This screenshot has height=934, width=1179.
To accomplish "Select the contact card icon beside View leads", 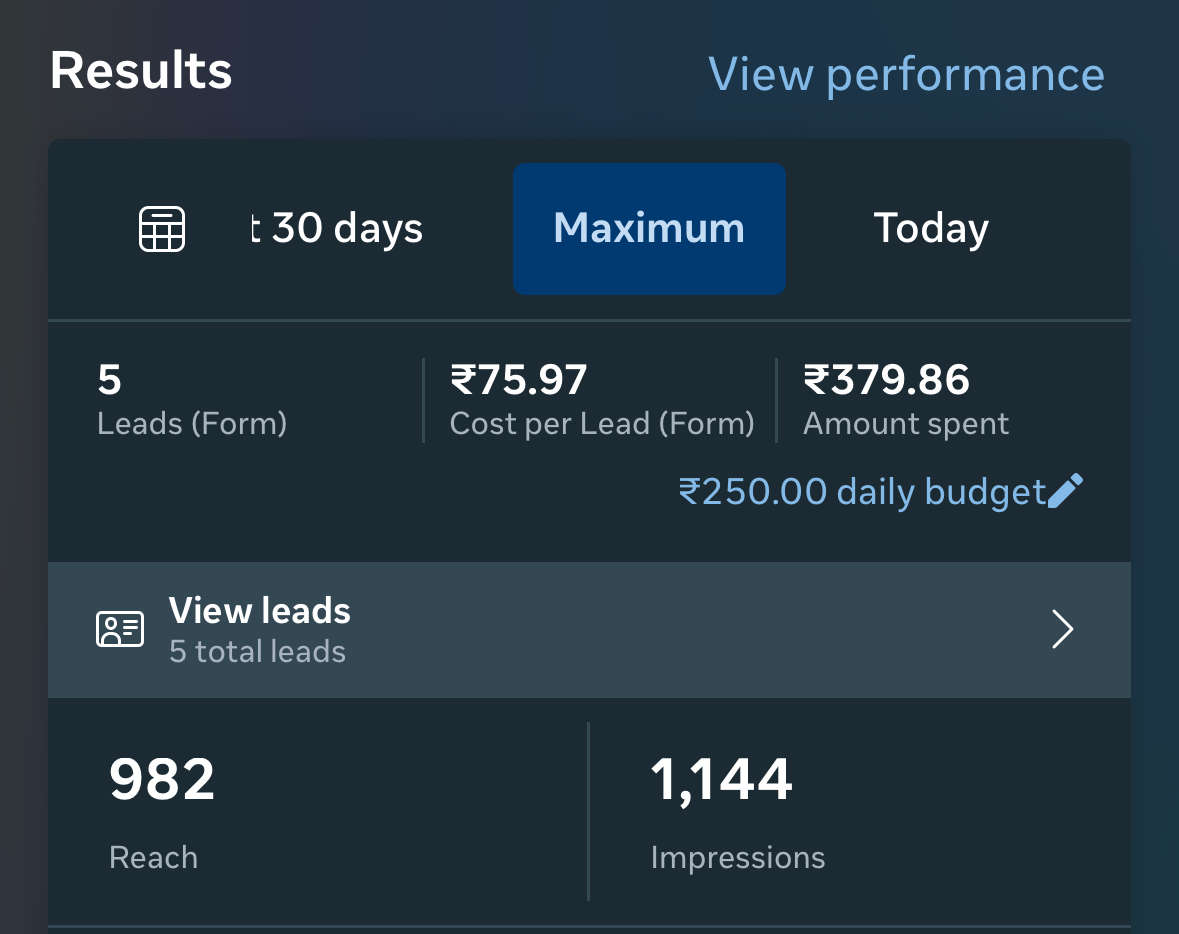I will pyautogui.click(x=120, y=629).
